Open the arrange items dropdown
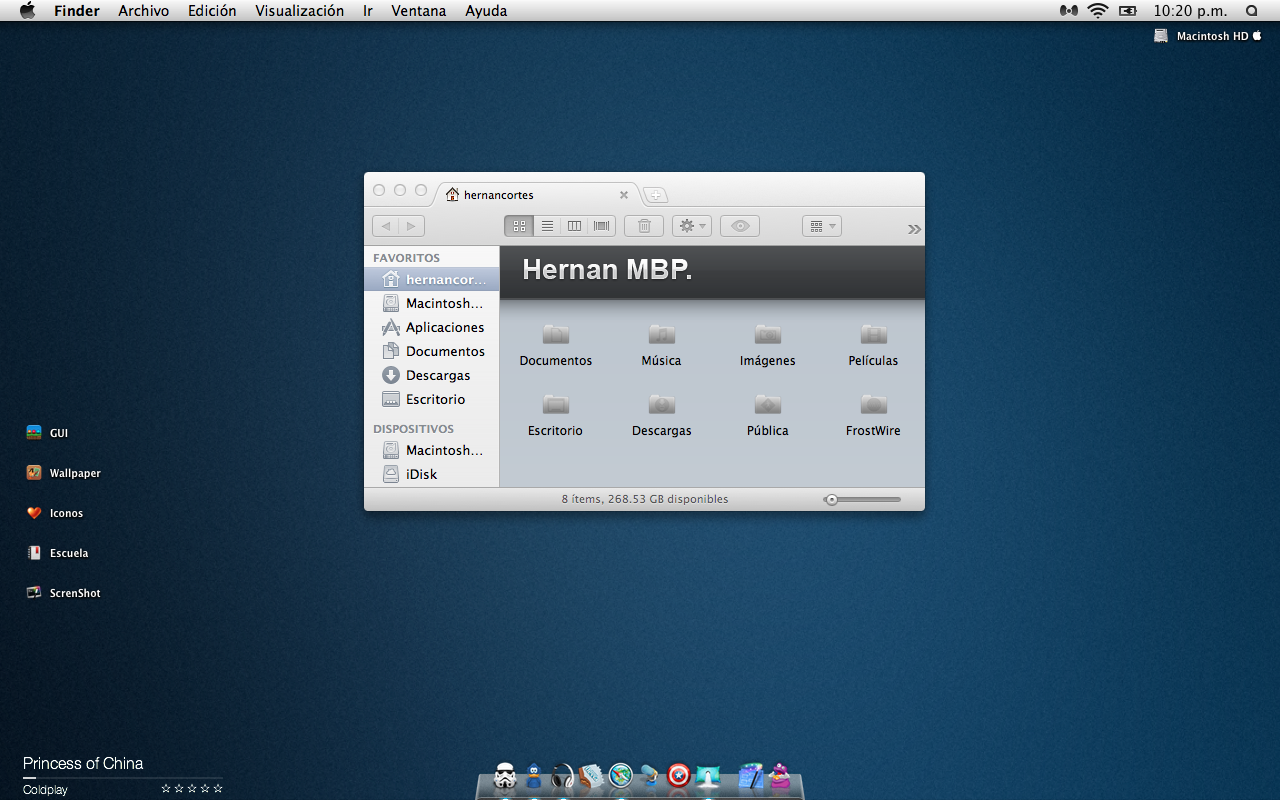 tap(822, 226)
